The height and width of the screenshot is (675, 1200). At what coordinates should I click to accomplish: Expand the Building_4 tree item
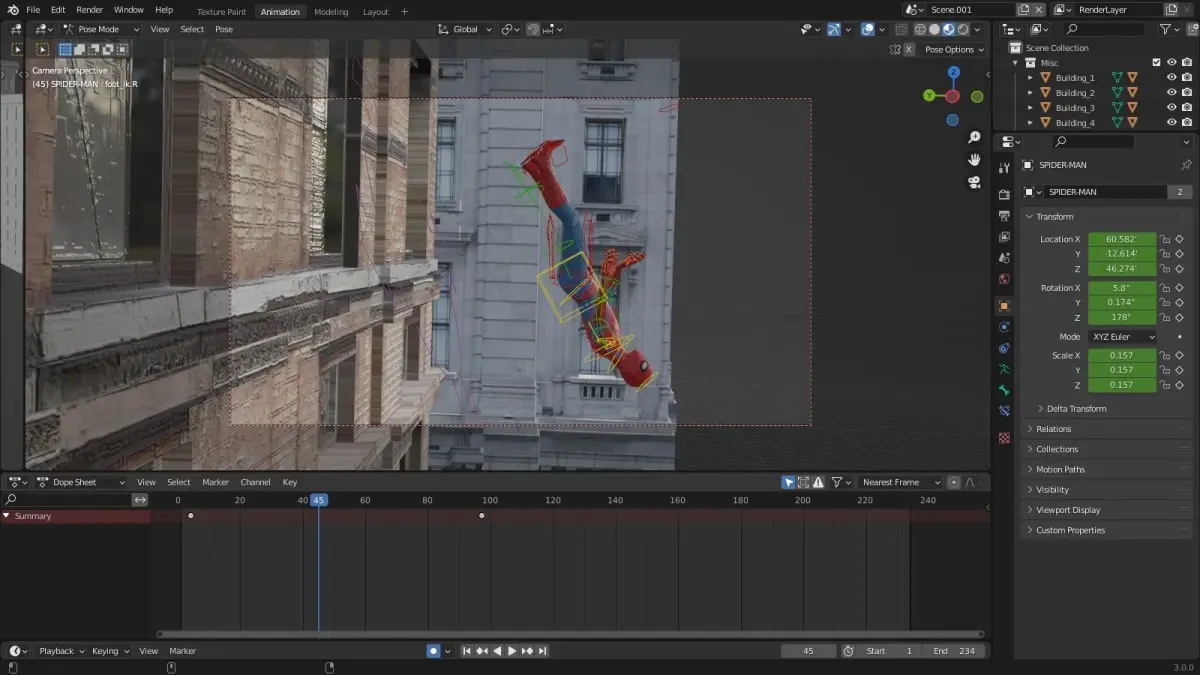coord(1030,122)
